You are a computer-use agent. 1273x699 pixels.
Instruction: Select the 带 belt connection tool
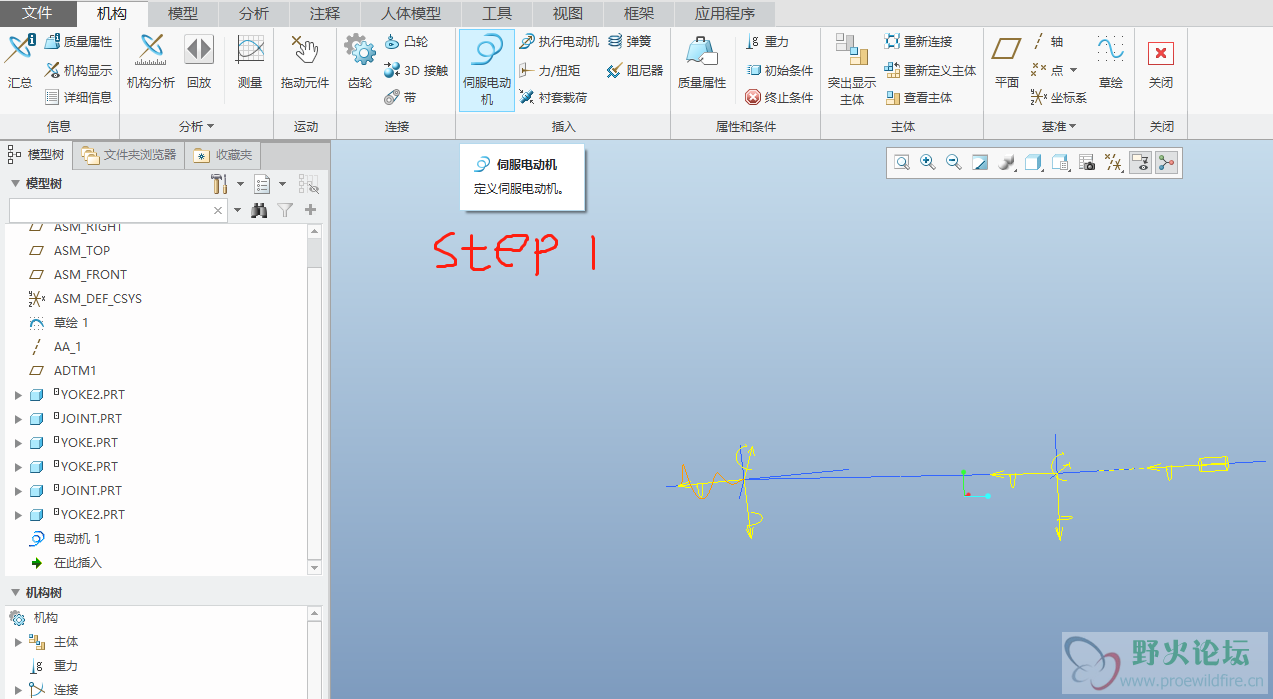401,98
